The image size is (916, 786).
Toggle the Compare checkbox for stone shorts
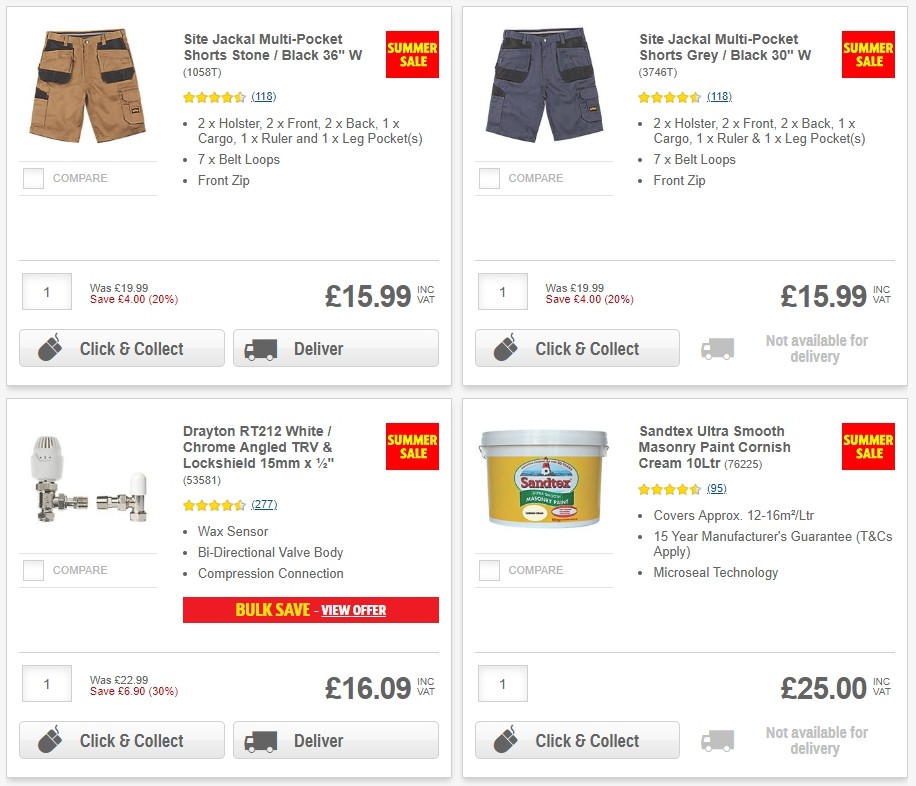(x=33, y=178)
